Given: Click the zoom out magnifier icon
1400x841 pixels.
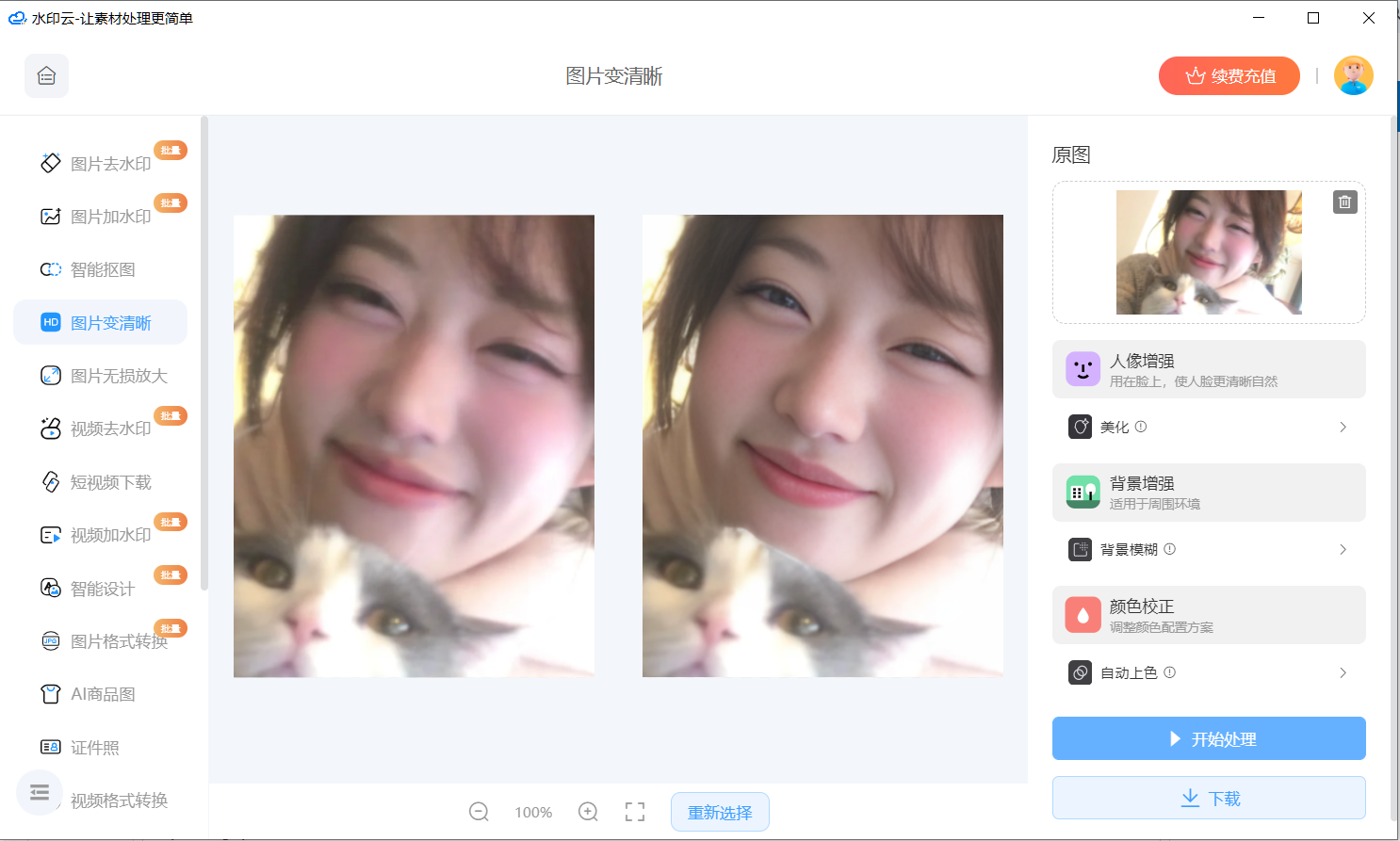Looking at the screenshot, I should coord(479,812).
